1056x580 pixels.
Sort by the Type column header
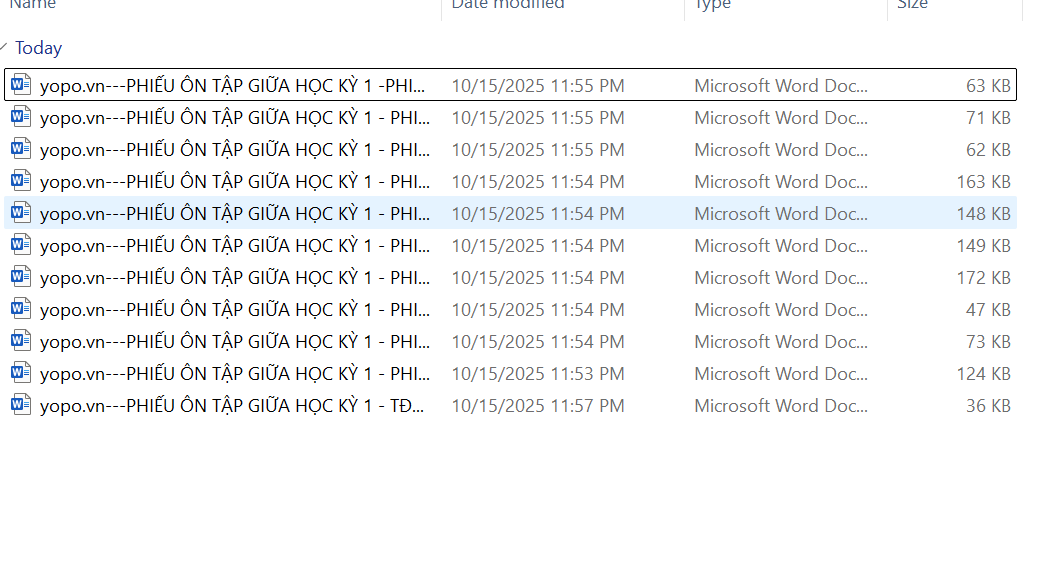click(713, 5)
